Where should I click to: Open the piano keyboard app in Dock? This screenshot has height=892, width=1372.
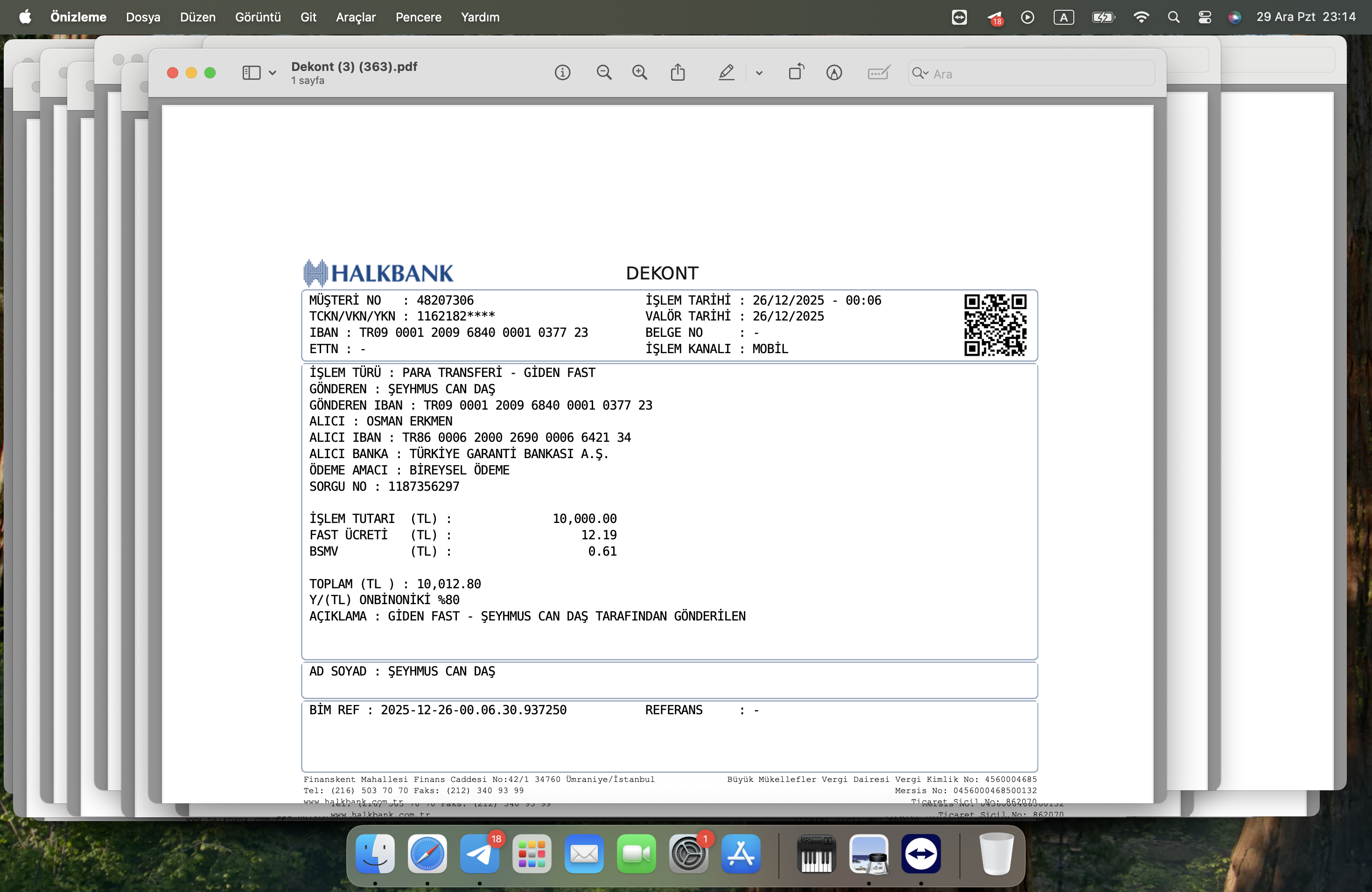pos(816,853)
